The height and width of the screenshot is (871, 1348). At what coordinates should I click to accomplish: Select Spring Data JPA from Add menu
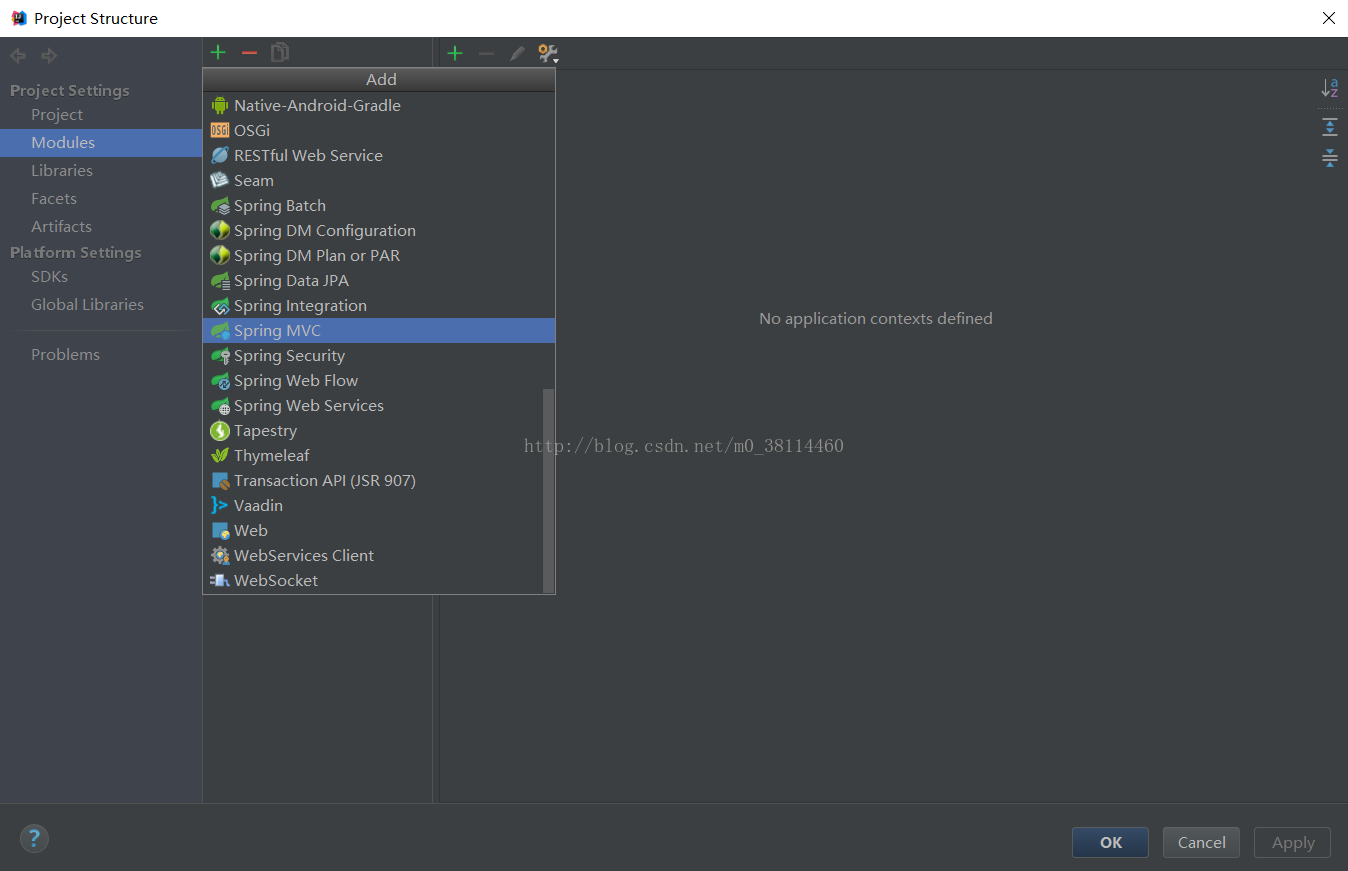379,280
